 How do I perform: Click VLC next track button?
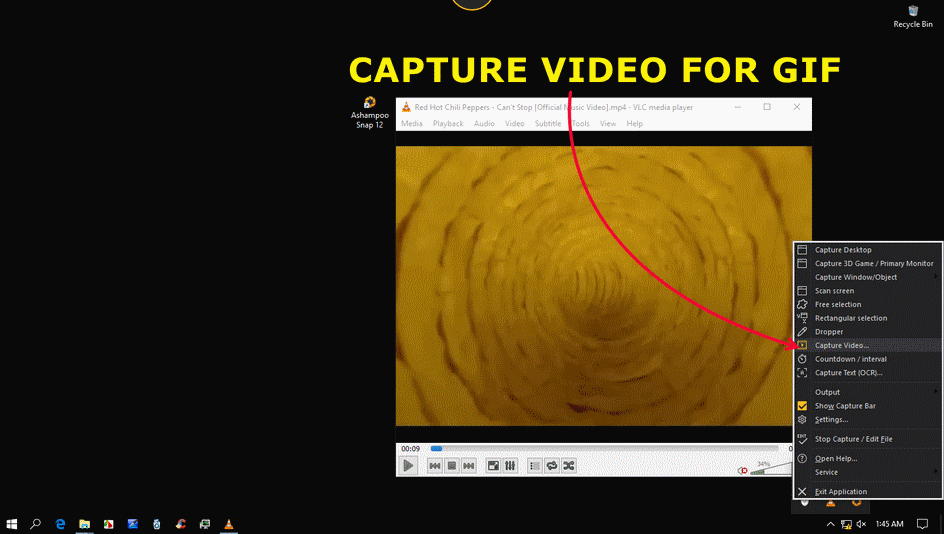point(468,466)
